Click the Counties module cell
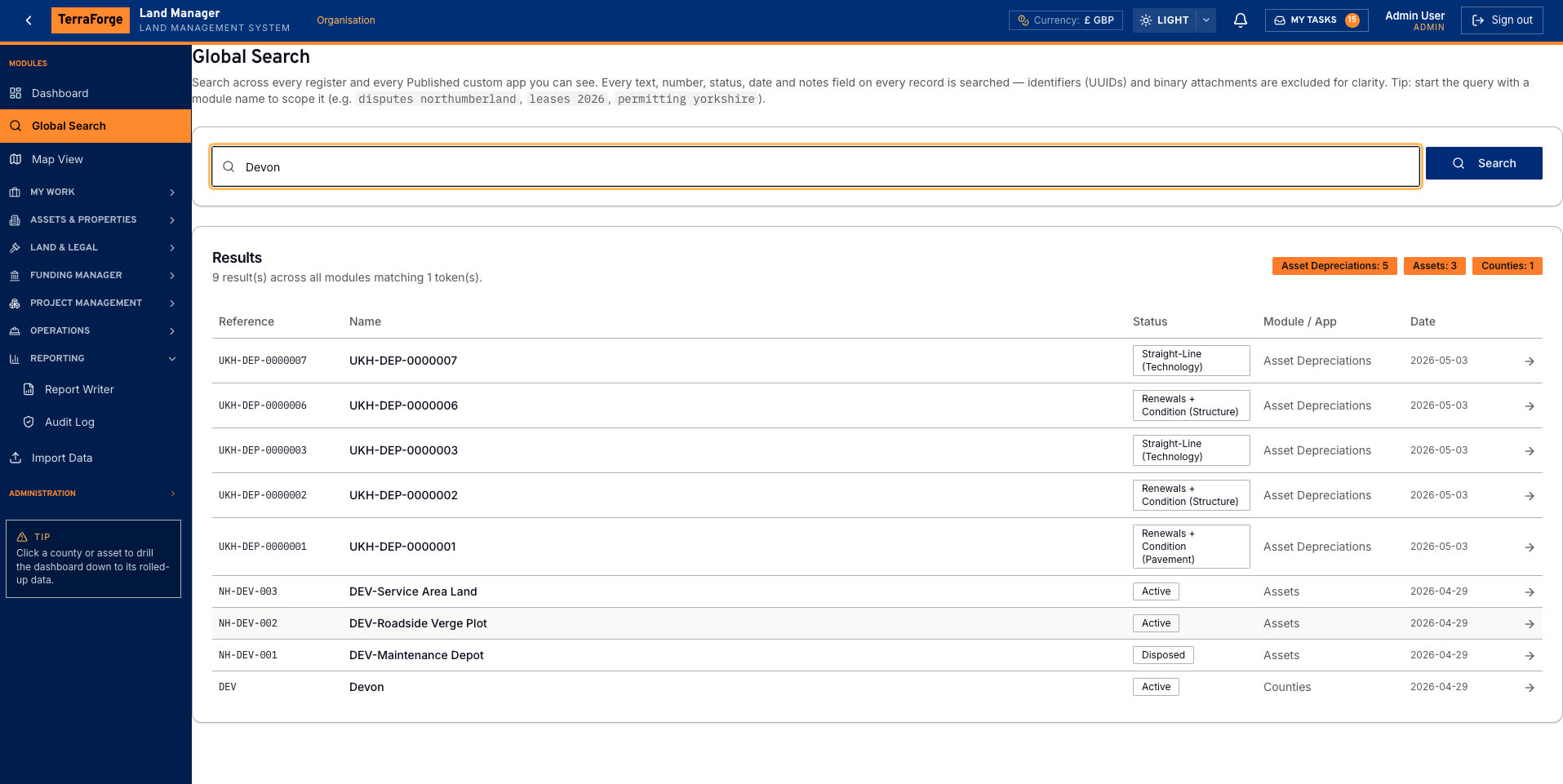 point(1287,687)
